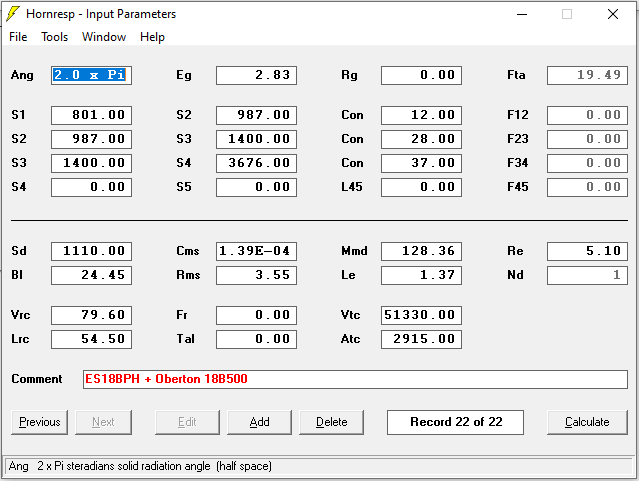Open the Tools menu
Image resolution: width=639 pixels, height=481 pixels.
click(x=55, y=37)
